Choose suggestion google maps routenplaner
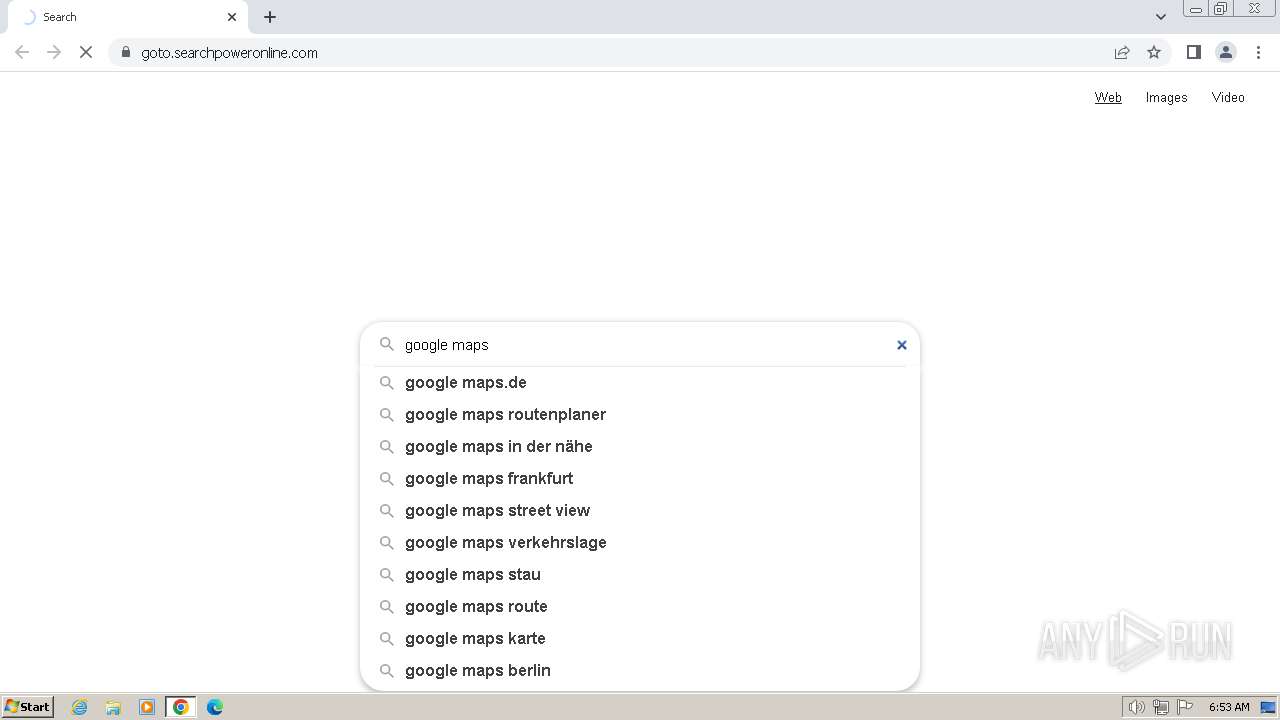 pyautogui.click(x=640, y=414)
